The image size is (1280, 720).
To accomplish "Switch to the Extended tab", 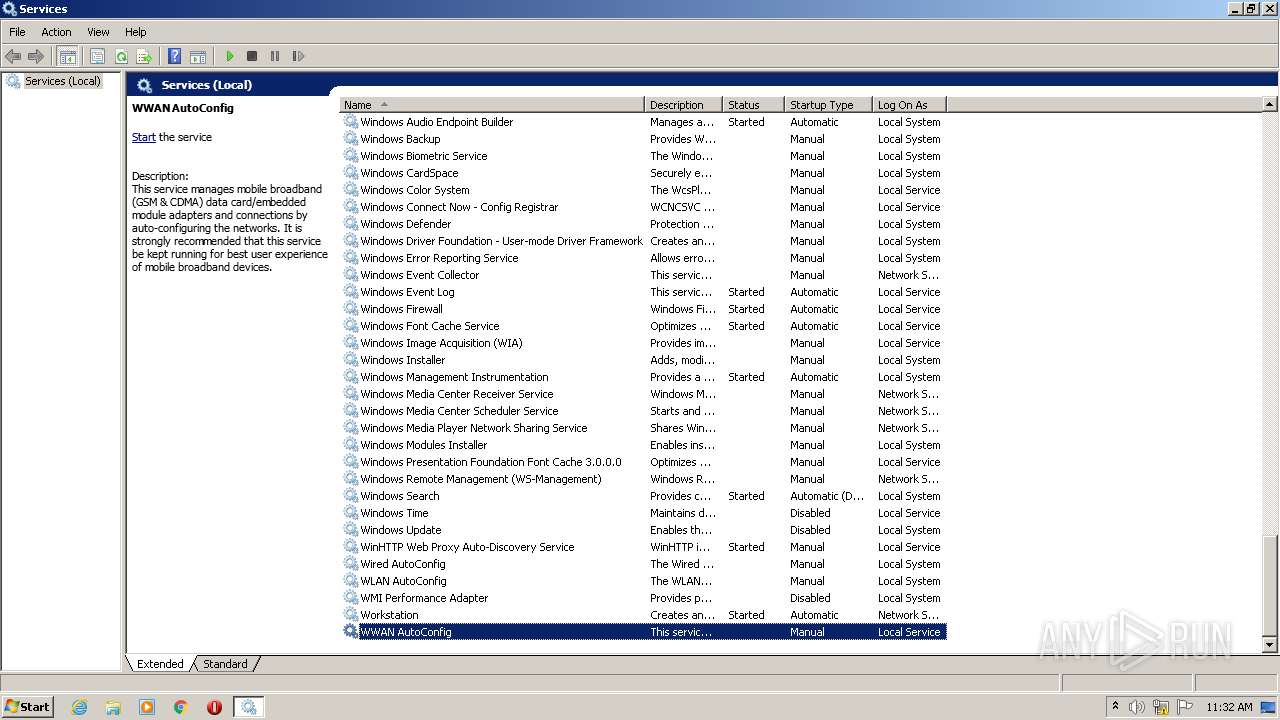I will 160,664.
